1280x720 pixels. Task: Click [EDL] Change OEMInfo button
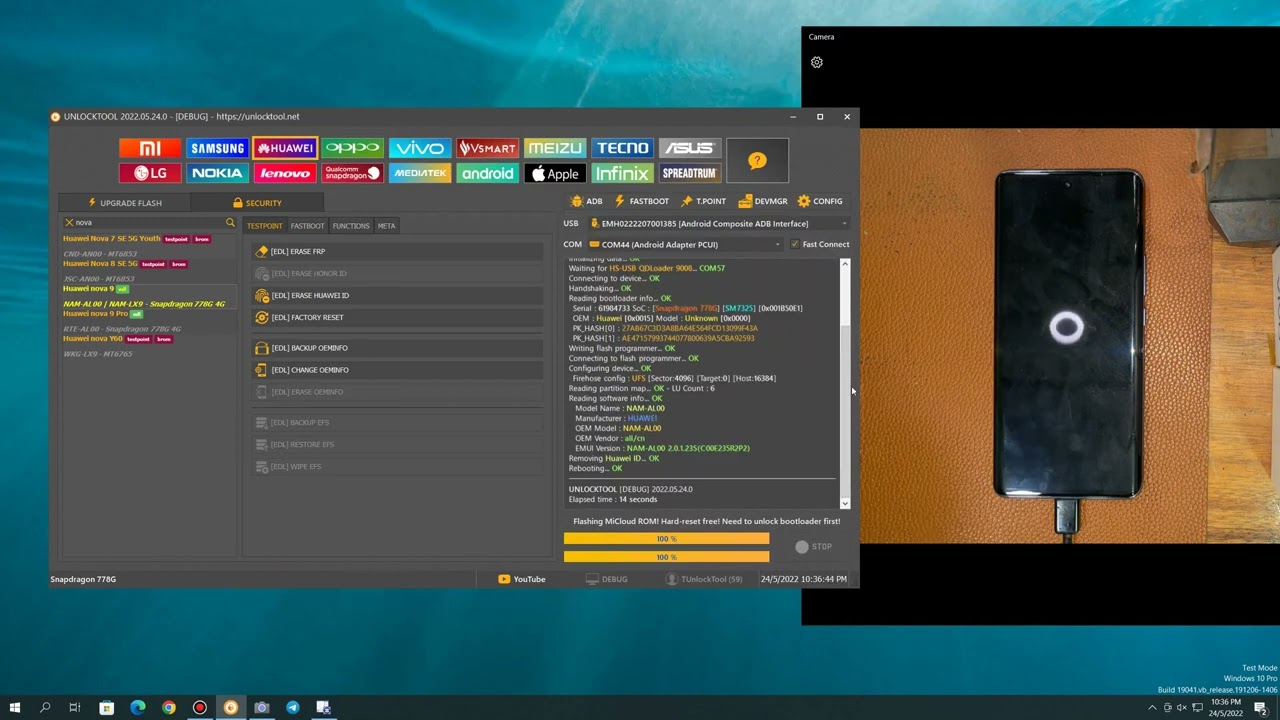(398, 370)
